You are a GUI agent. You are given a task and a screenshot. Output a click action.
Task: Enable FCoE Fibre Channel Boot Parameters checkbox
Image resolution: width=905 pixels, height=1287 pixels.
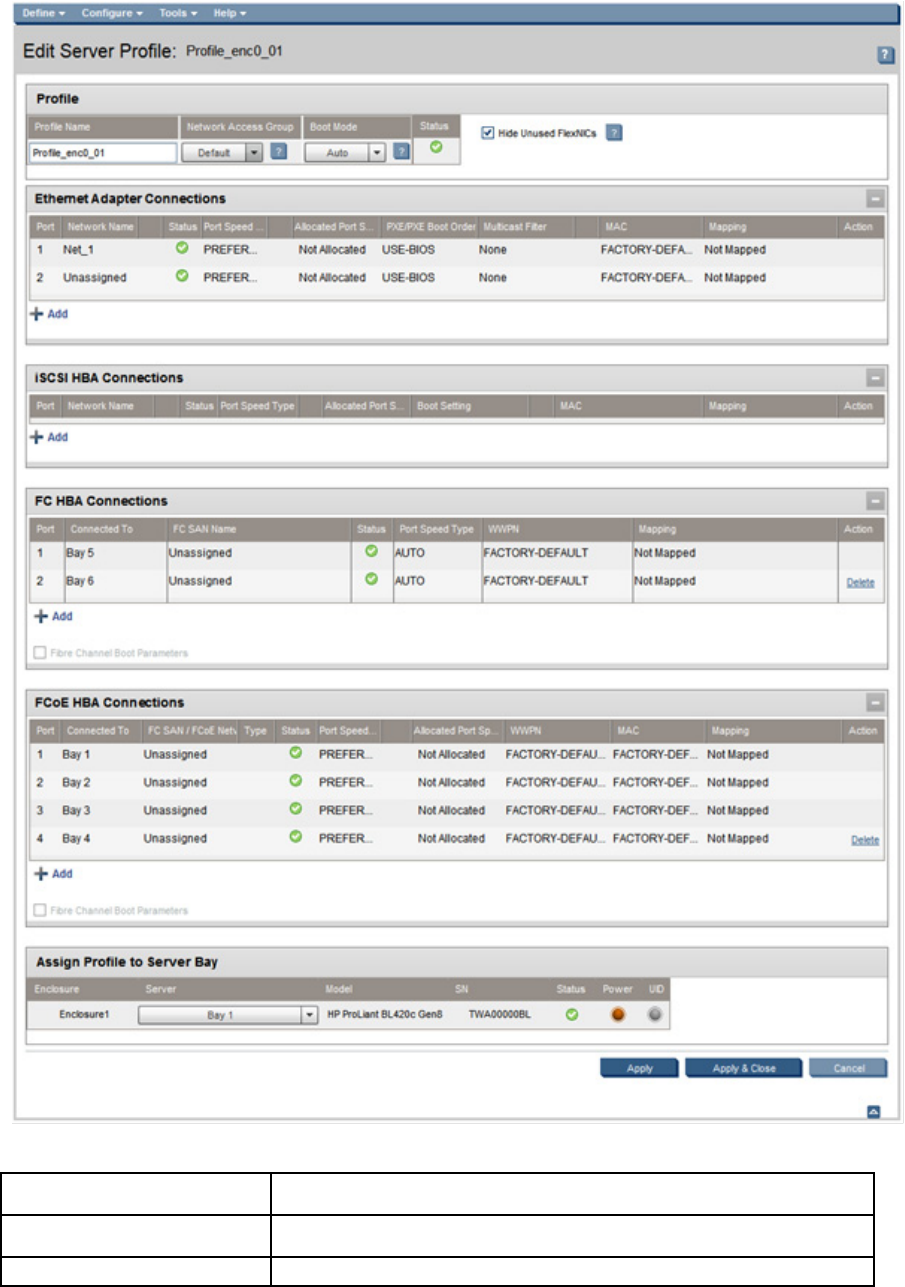40,911
